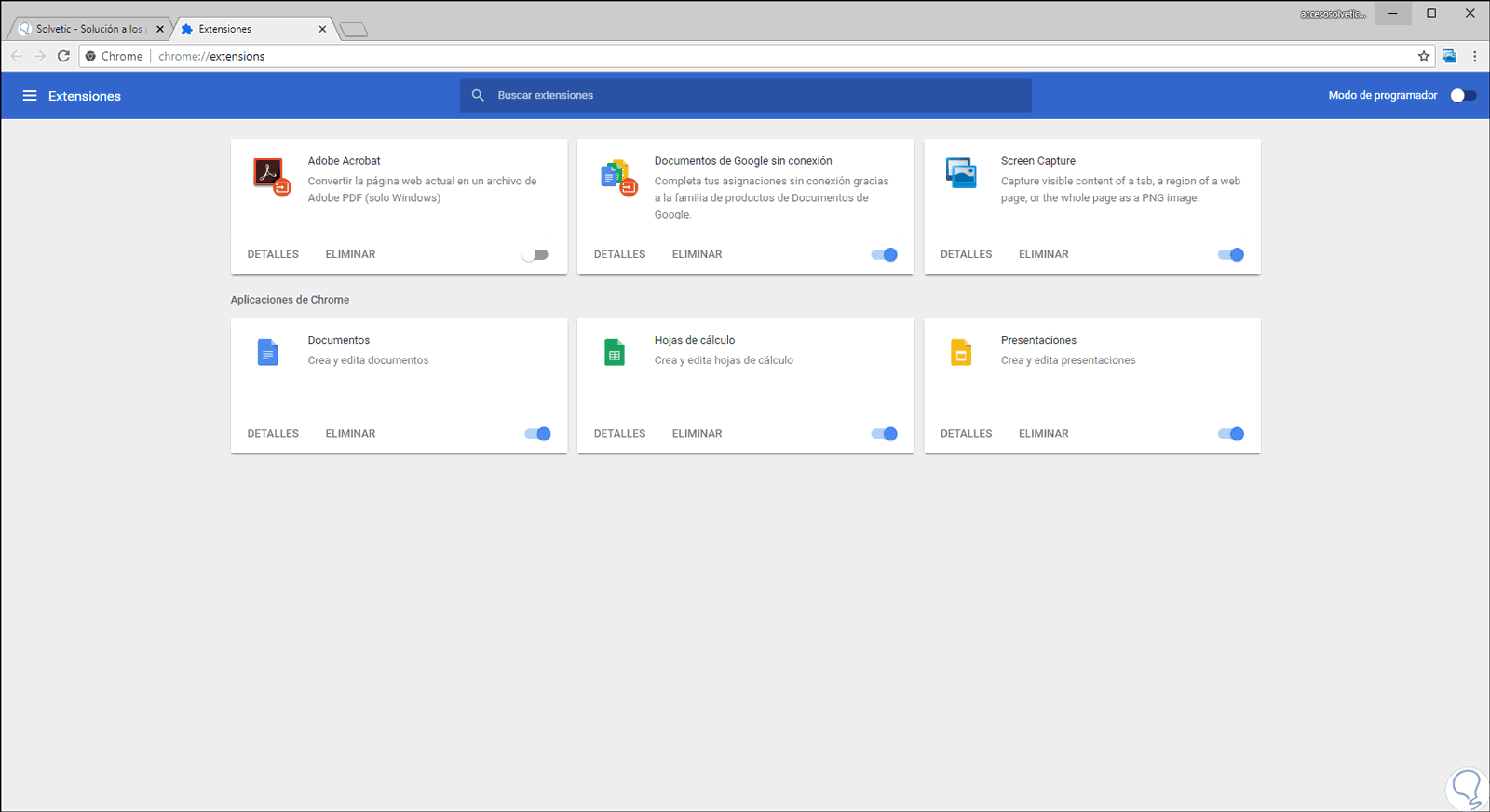Open Chrome's three-dot menu
Screen dimensions: 1490x812
tap(1474, 56)
